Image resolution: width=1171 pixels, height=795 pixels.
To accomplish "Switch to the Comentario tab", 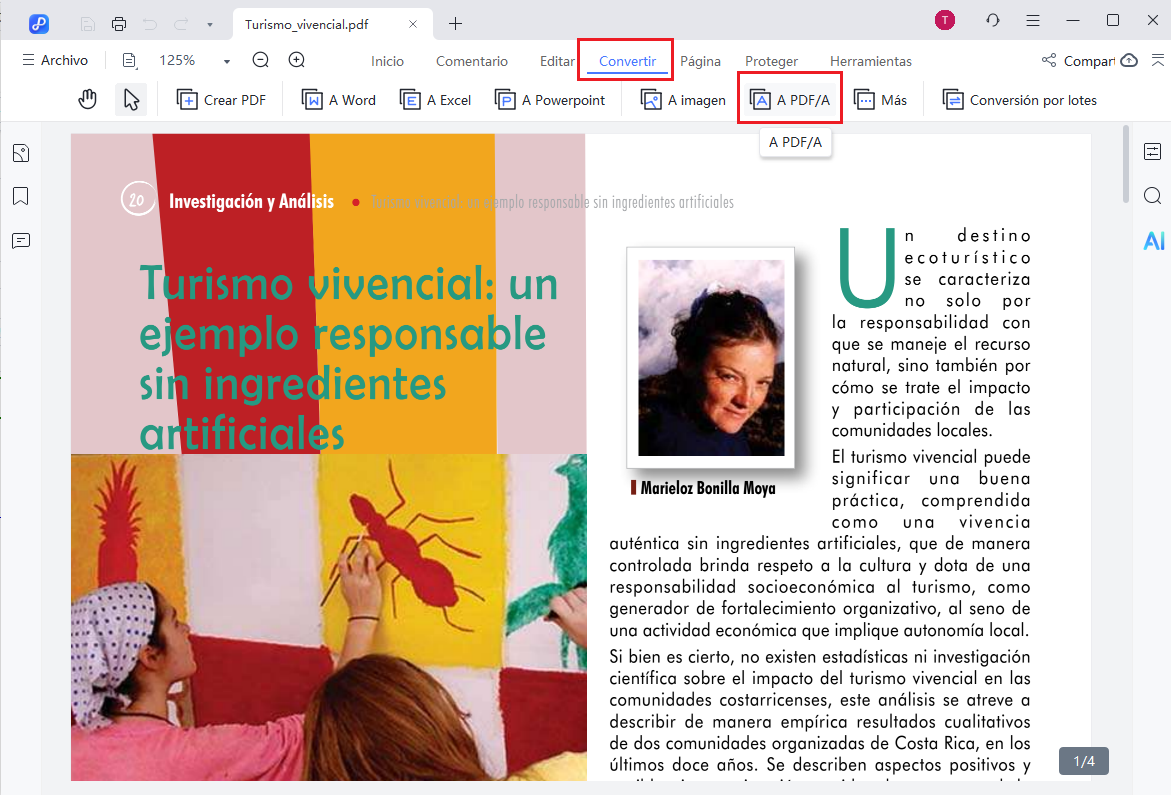I will 471,61.
